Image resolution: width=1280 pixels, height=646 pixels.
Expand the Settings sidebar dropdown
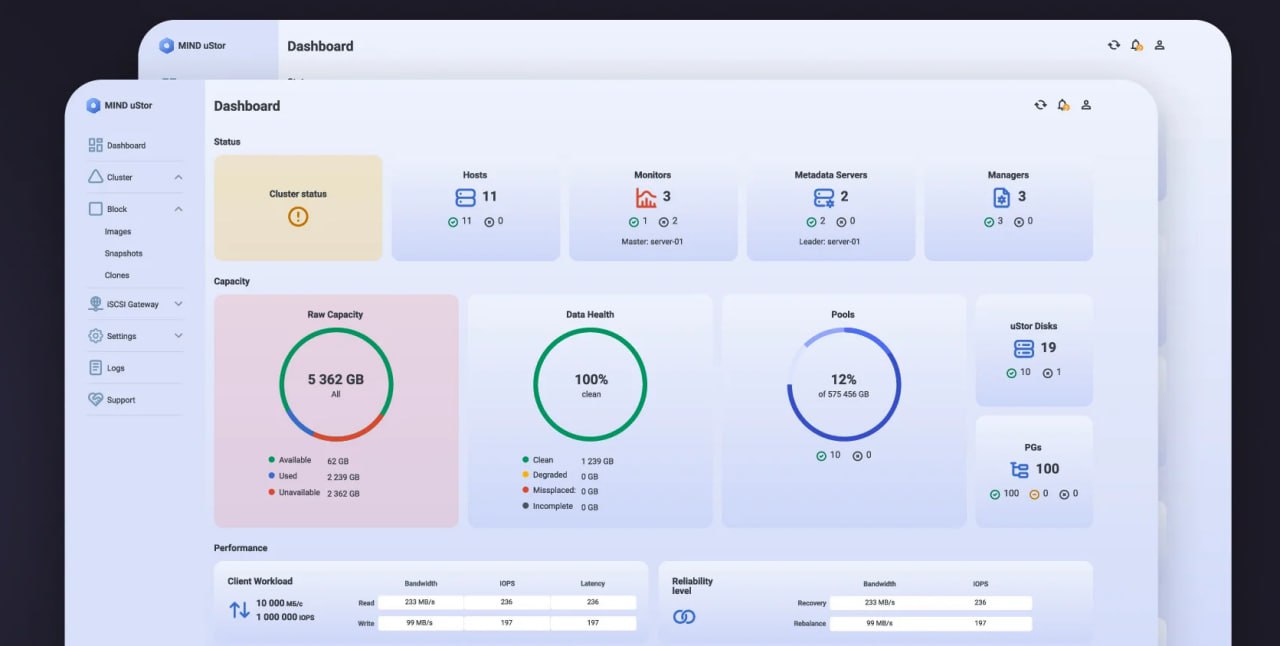(x=178, y=335)
